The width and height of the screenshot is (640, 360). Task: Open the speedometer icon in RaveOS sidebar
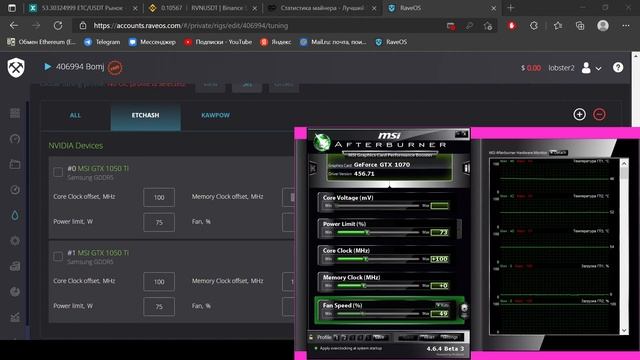pyautogui.click(x=15, y=139)
